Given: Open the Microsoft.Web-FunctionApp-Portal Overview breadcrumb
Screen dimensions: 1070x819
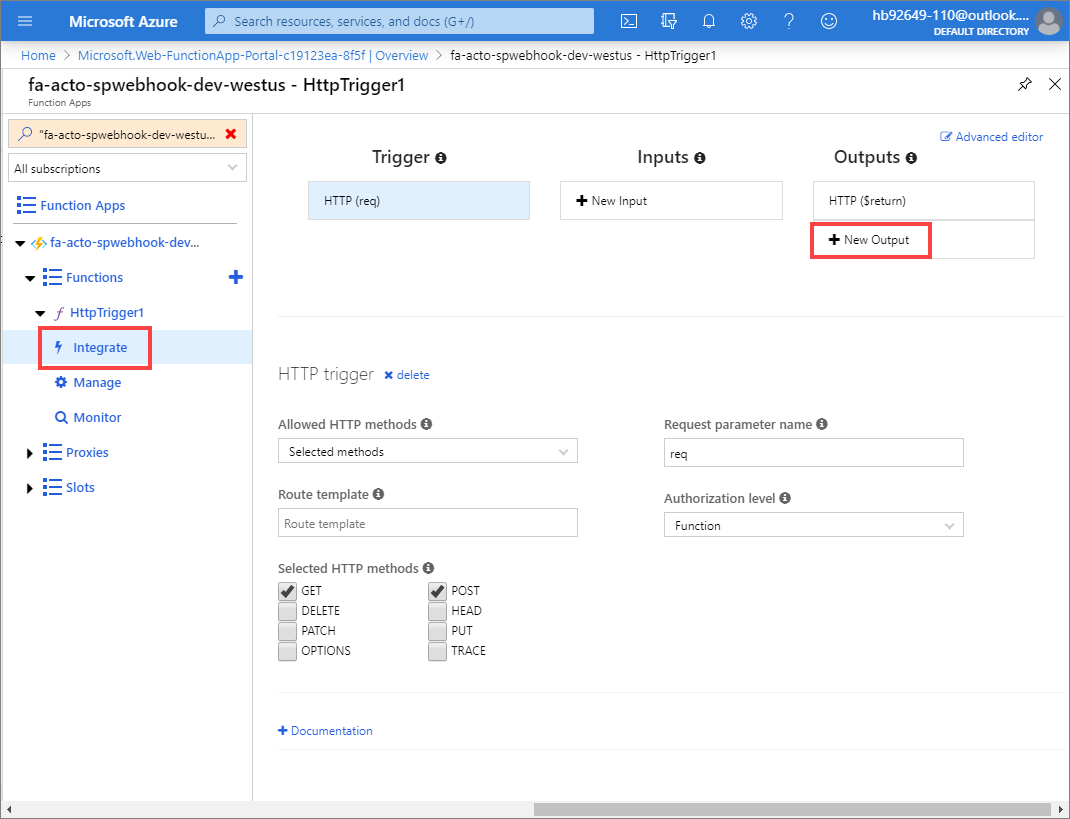Looking at the screenshot, I should point(253,55).
